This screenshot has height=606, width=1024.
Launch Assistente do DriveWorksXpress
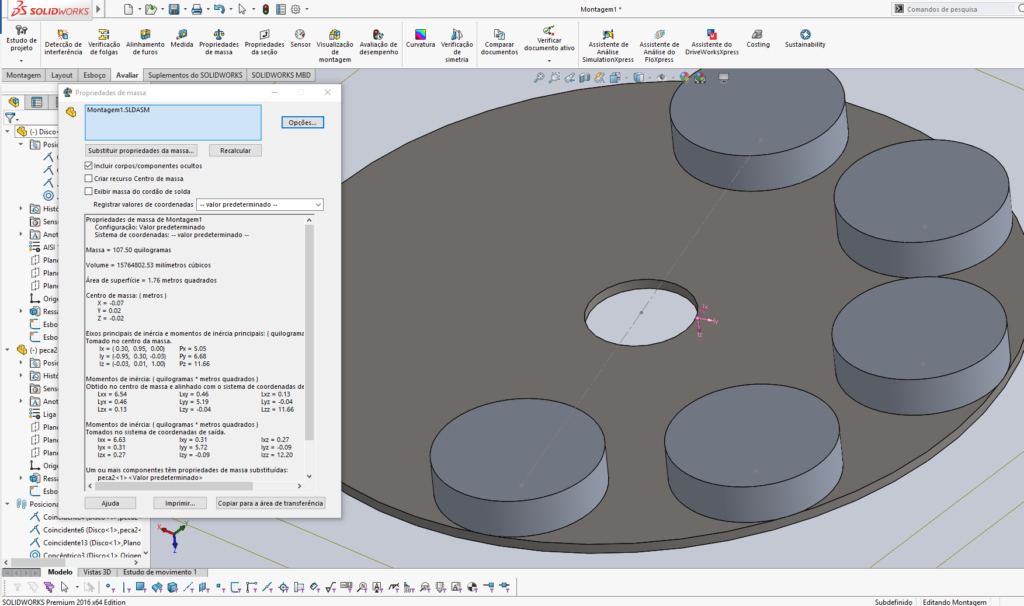711,42
